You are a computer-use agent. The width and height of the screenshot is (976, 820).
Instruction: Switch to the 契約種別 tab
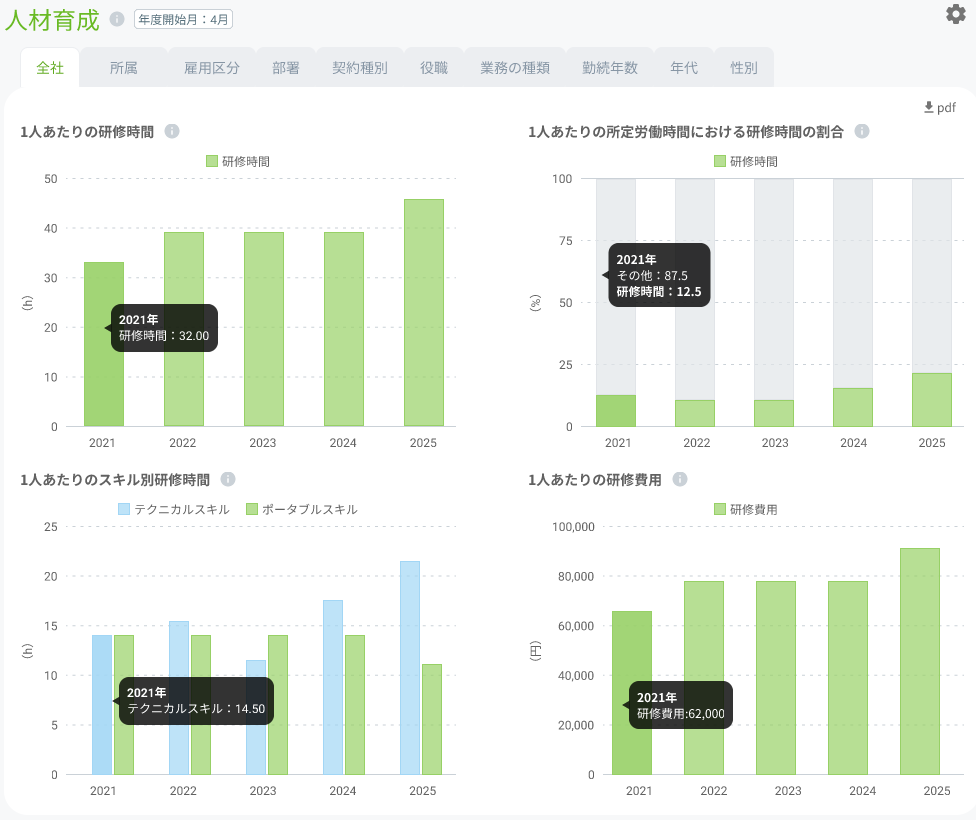point(360,68)
